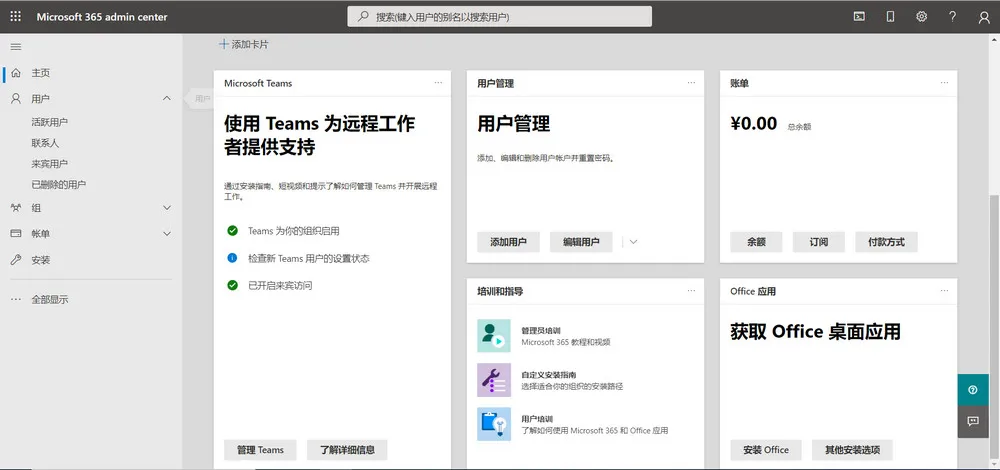Click the teal help support floating icon
Screen dimensions: 1000x470
972,390
